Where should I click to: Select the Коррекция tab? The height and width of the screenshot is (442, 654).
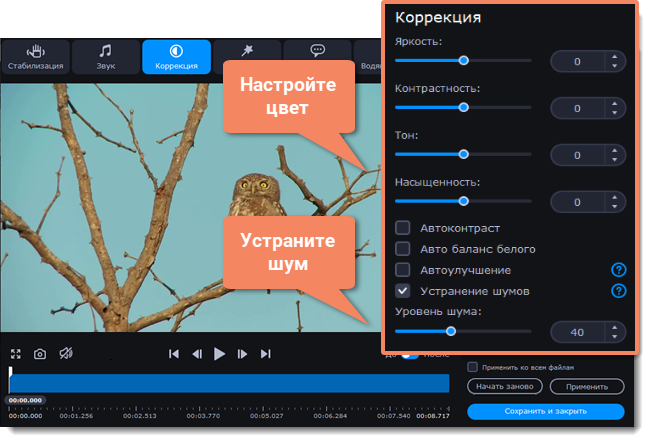pos(176,58)
